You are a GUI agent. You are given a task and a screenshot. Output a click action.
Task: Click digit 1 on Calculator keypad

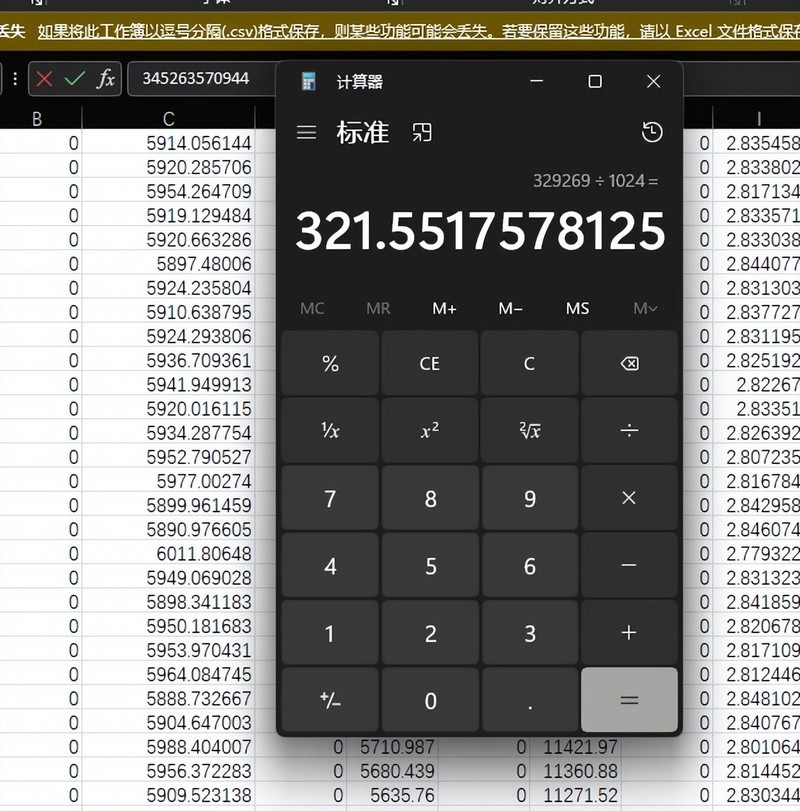click(330, 633)
